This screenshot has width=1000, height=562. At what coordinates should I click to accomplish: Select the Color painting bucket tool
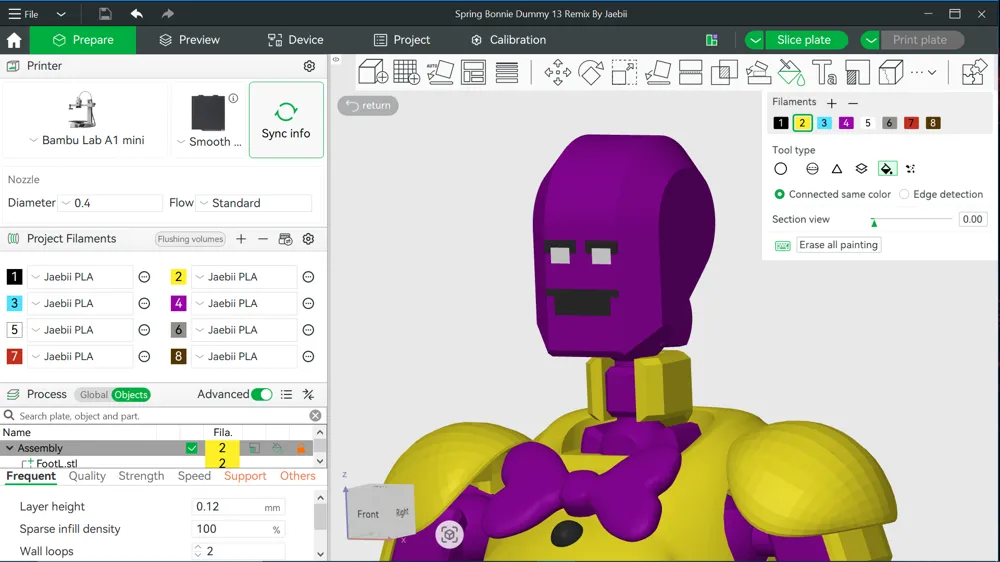click(x=791, y=72)
